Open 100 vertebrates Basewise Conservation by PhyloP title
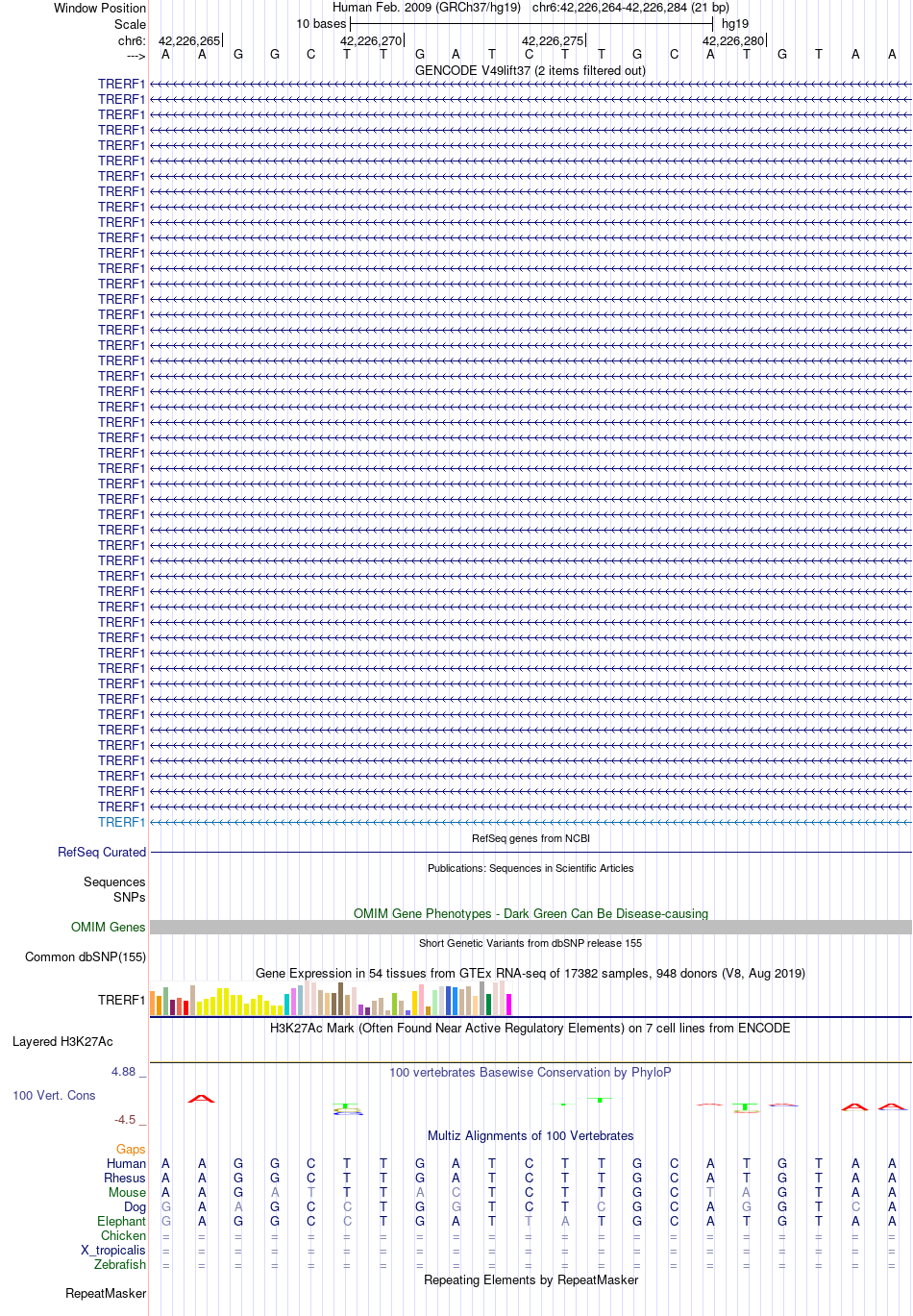Viewport: 913px width, 1316px height. [531, 1073]
